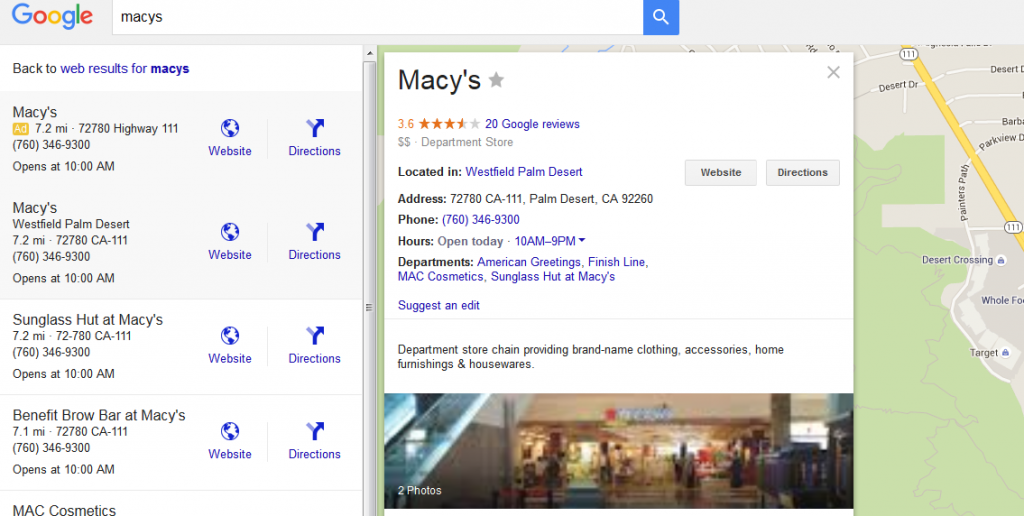Click the blue search magnifier button
This screenshot has width=1024, height=516.
point(660,17)
